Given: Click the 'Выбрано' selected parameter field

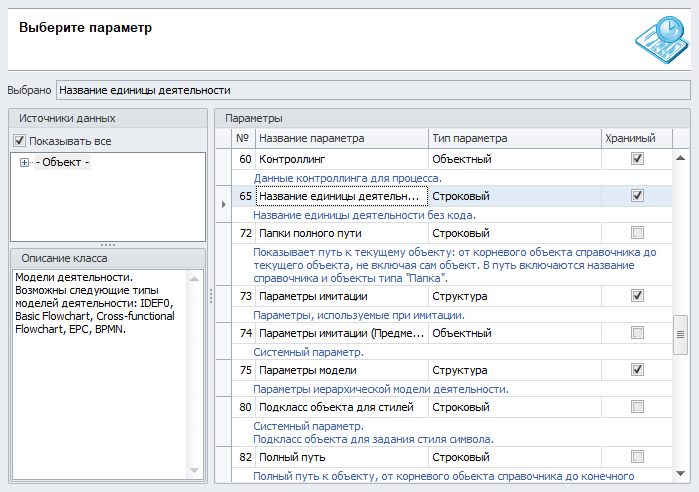Looking at the screenshot, I should [x=372, y=90].
